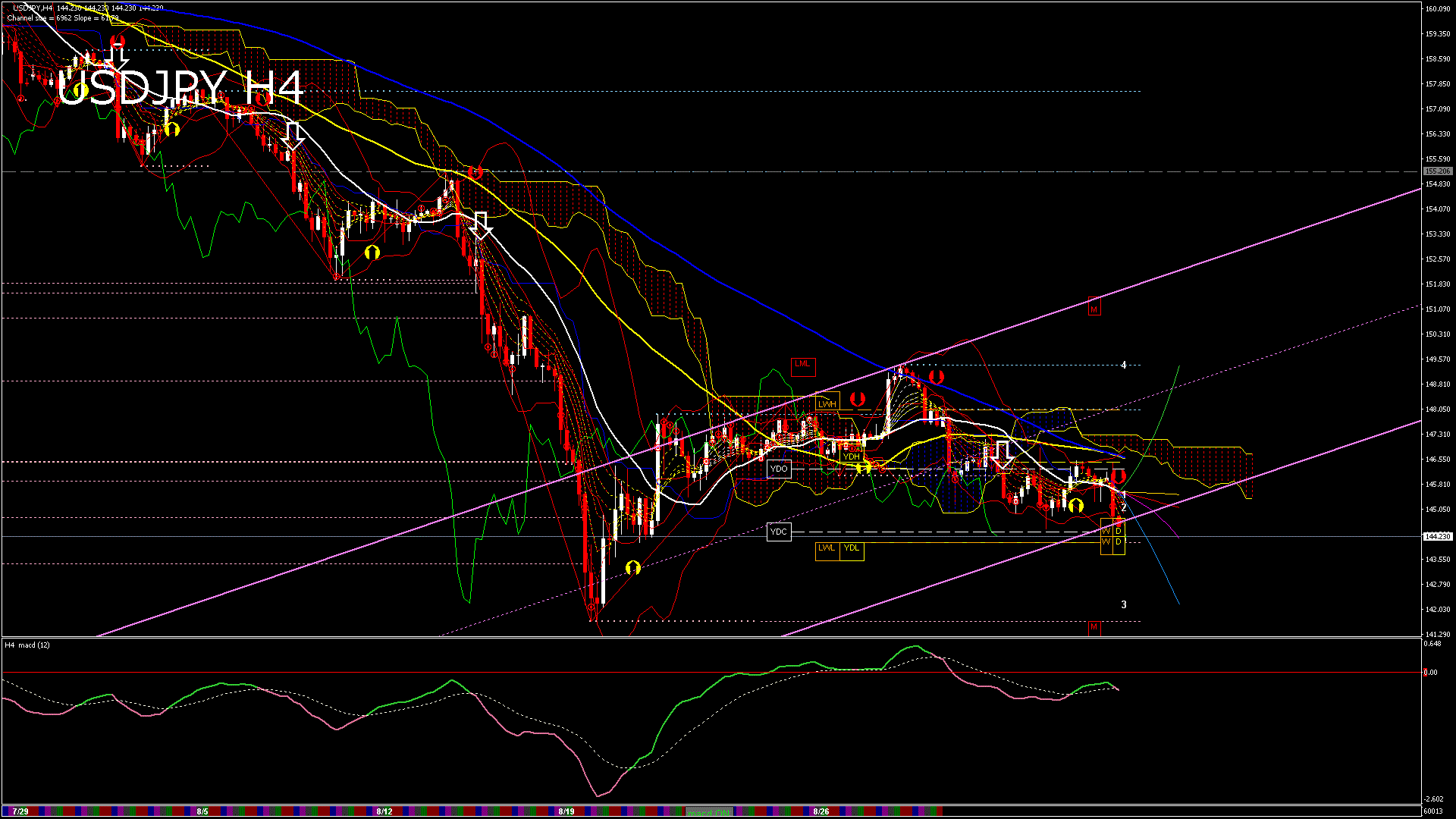Click the YDC level label
Viewport: 1456px width, 819px height.
coord(779,532)
